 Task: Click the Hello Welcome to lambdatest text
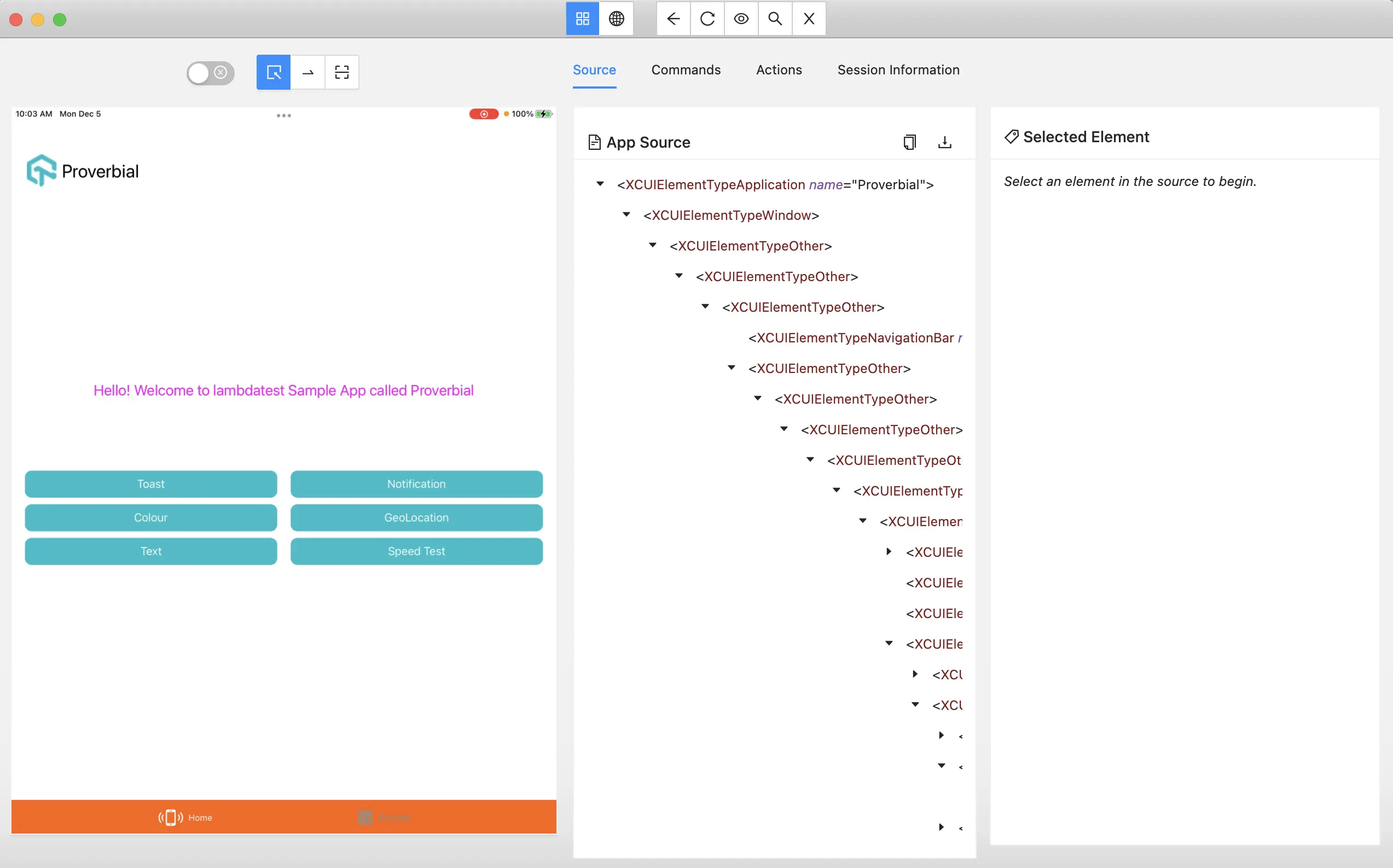[283, 391]
